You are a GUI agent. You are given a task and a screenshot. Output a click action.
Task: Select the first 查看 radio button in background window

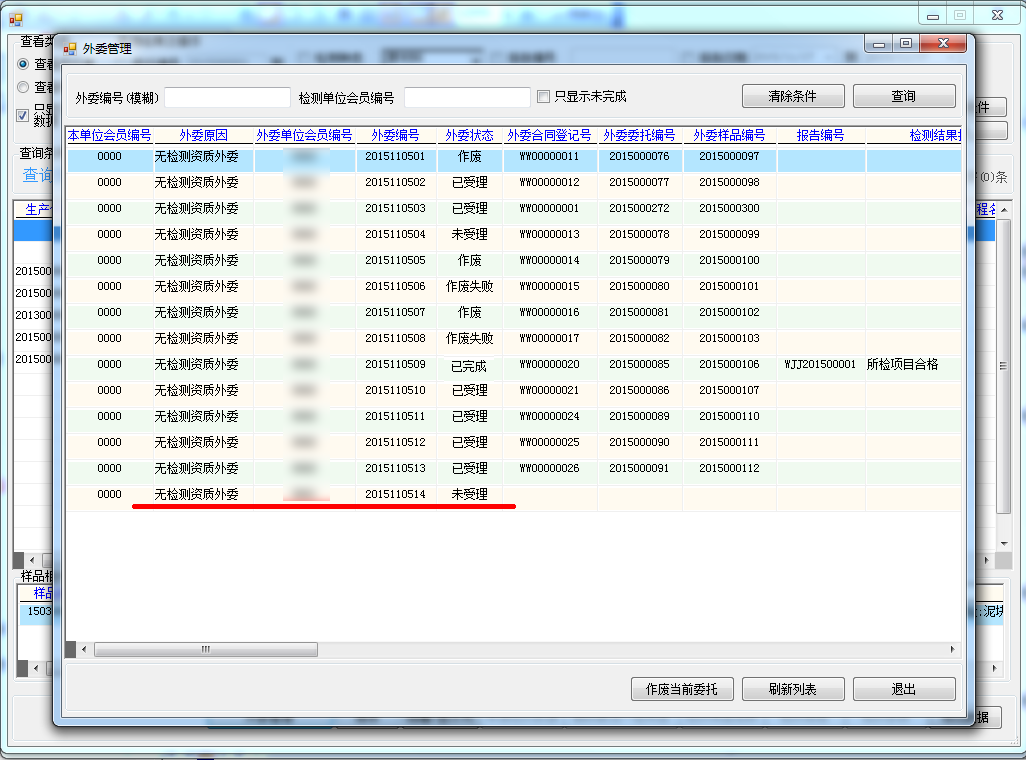coord(23,63)
